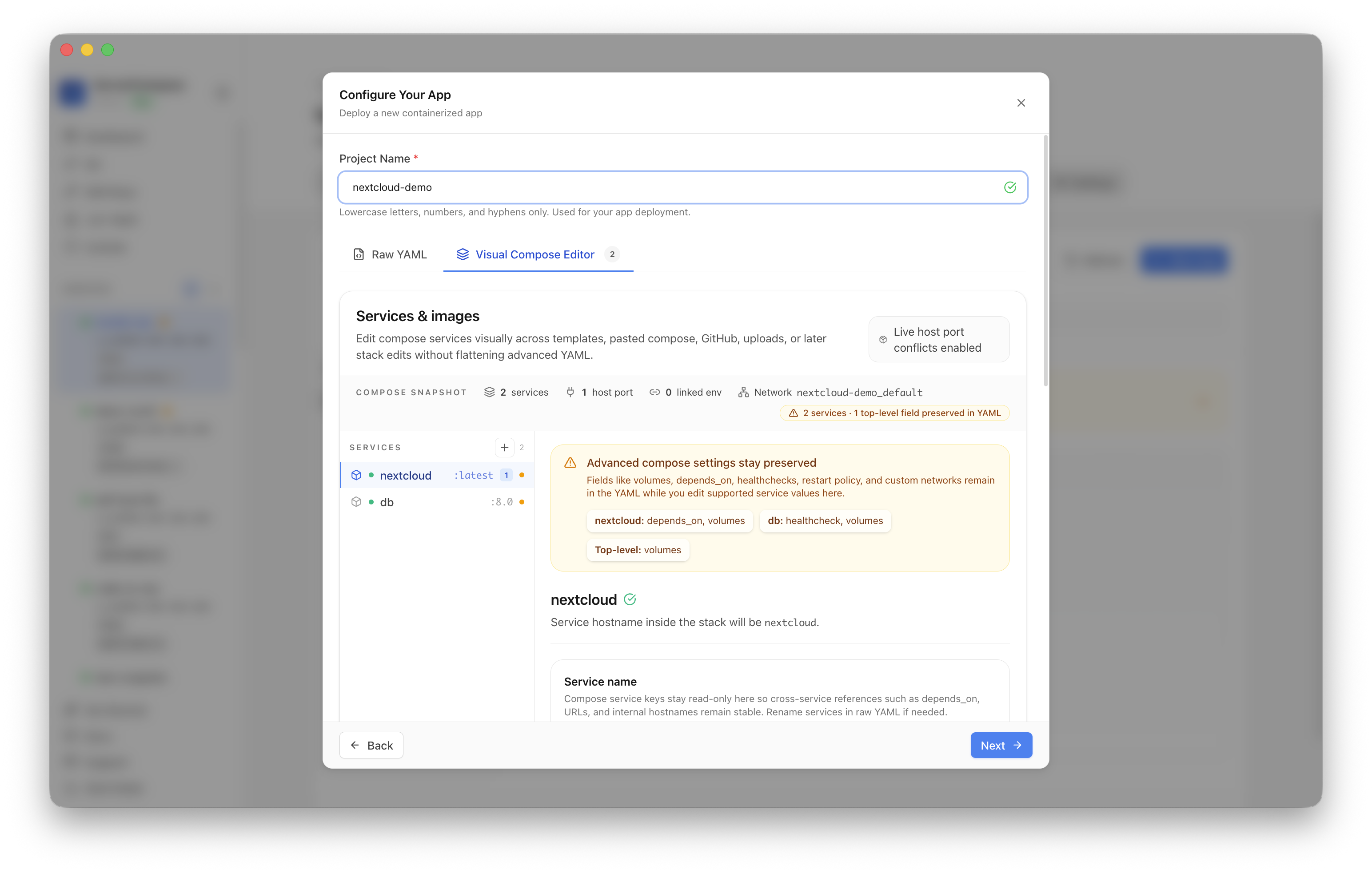
Task: Click the Project Name input field
Action: (682, 187)
